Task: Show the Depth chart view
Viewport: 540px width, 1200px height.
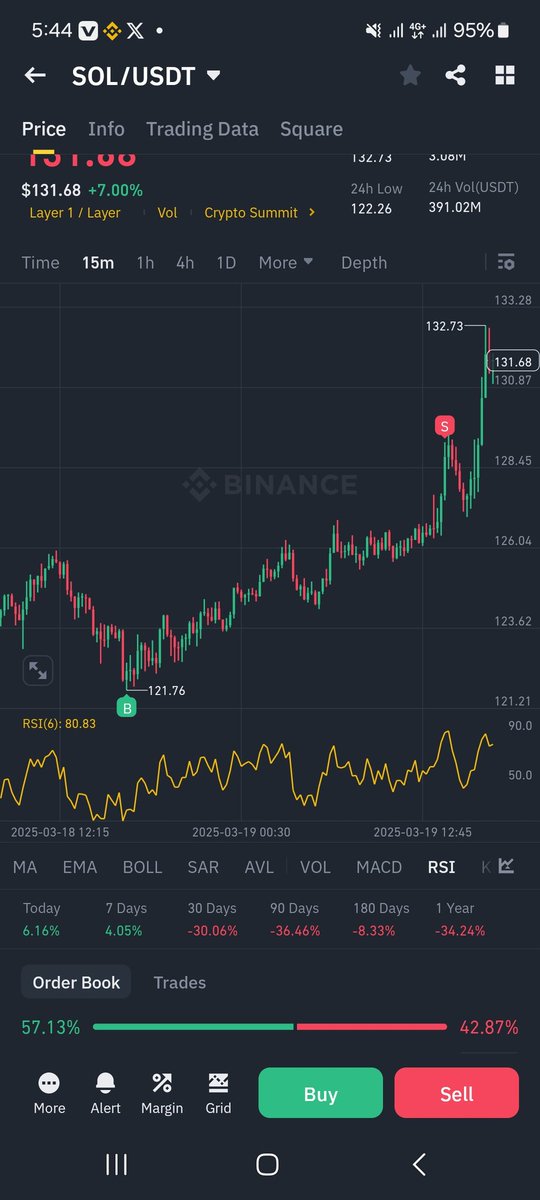Action: [x=364, y=263]
